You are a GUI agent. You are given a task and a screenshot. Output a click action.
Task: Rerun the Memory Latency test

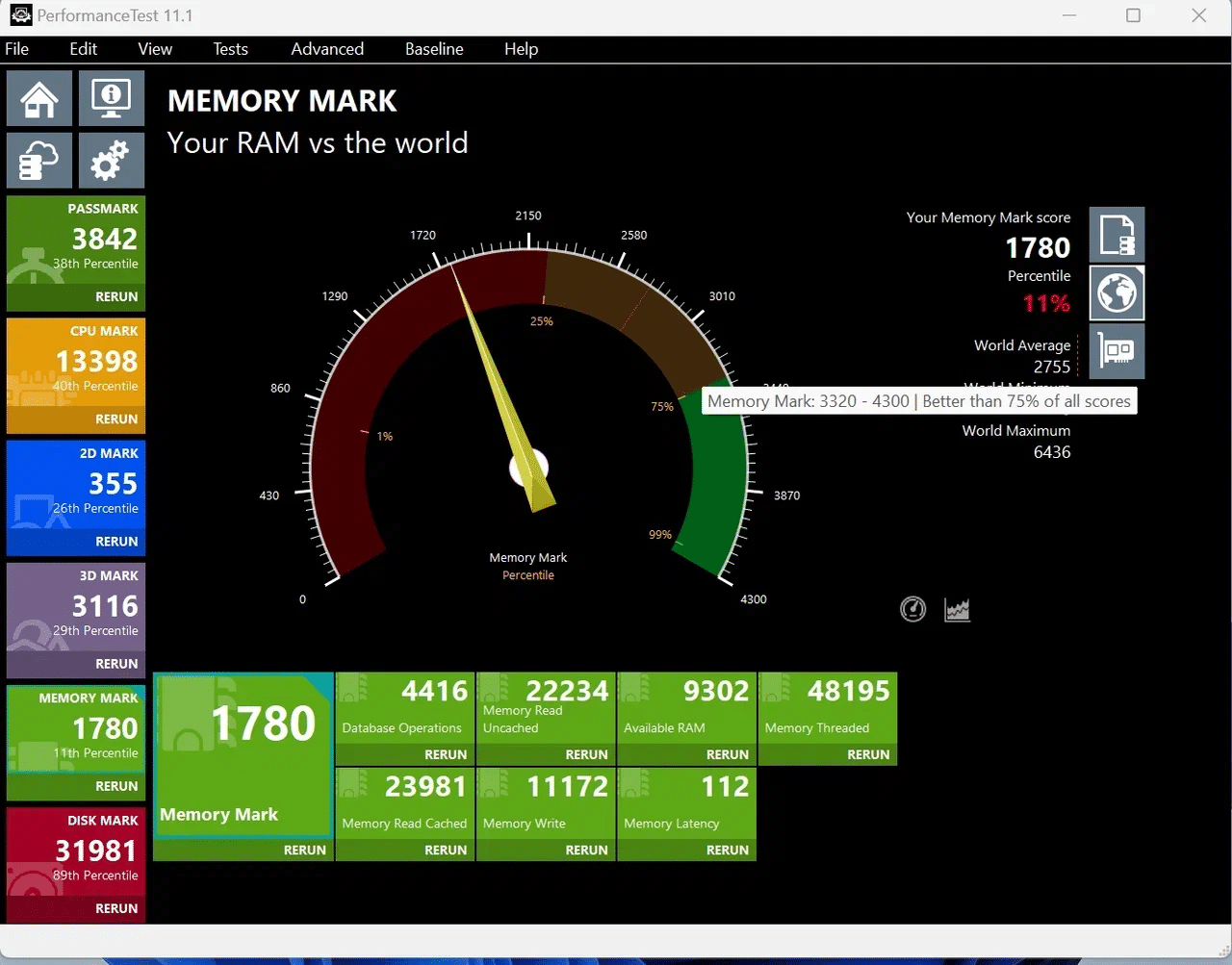point(727,851)
